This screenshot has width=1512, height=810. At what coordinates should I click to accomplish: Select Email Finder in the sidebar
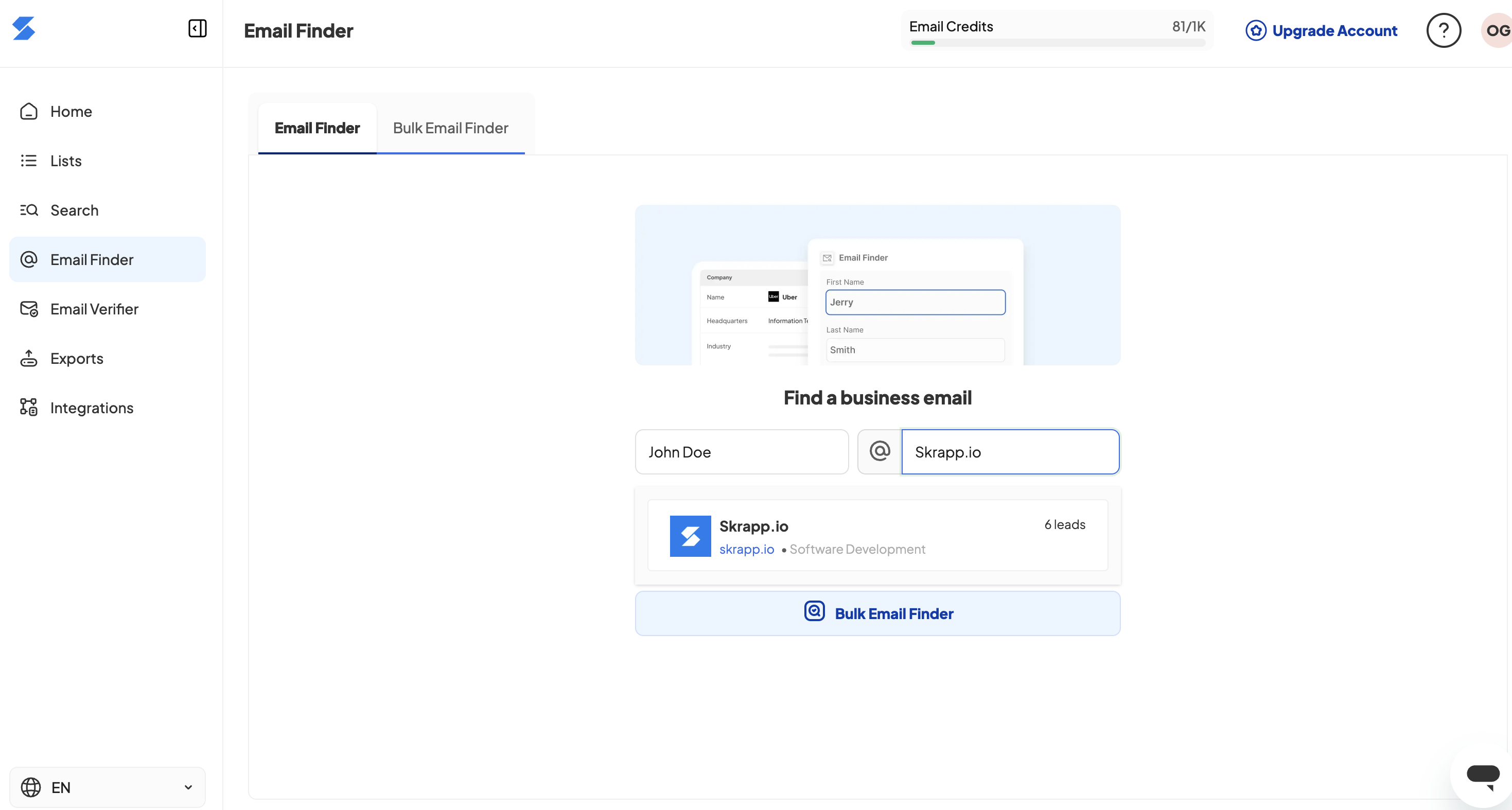tap(108, 259)
